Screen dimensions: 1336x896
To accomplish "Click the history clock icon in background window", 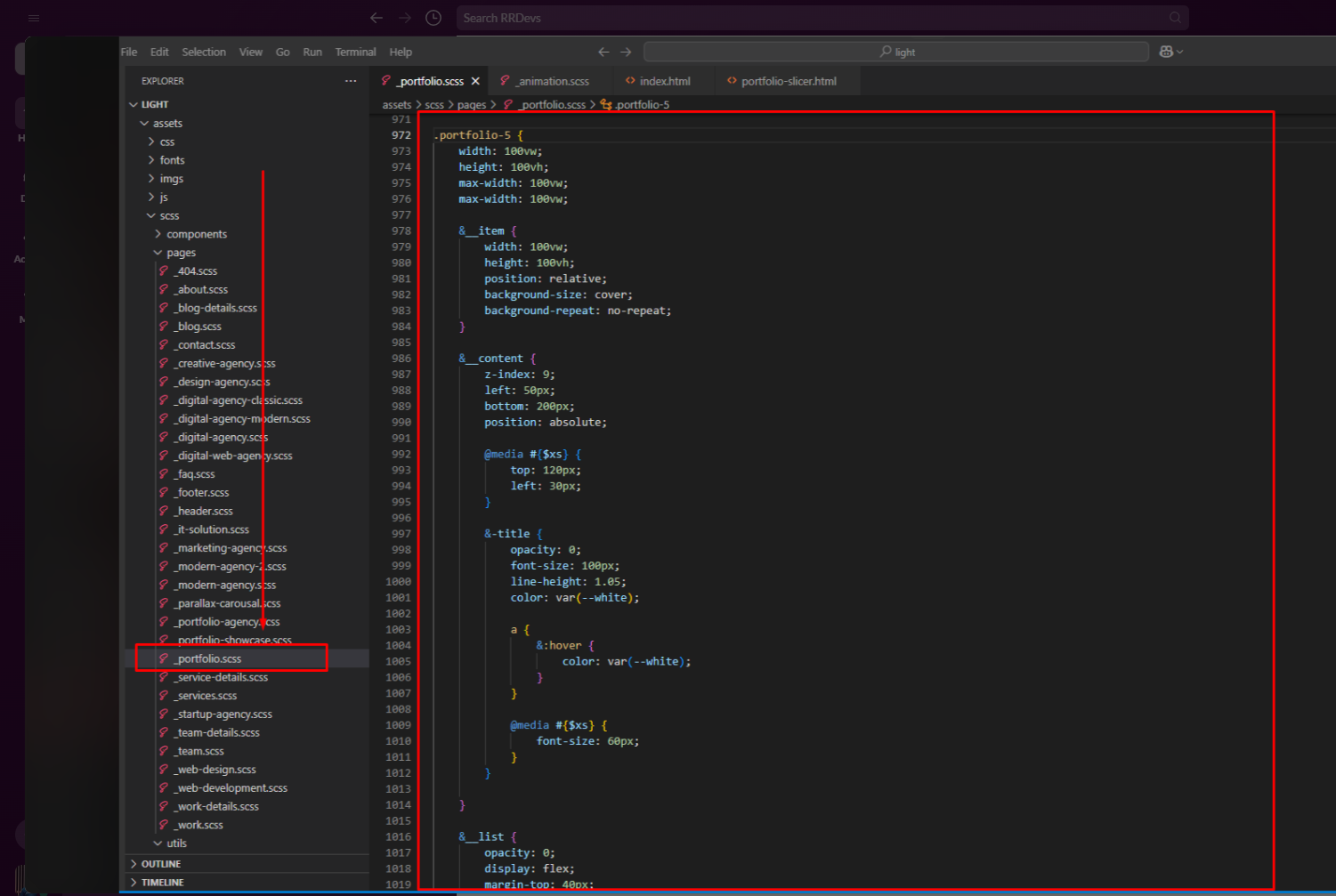I will (x=433, y=18).
